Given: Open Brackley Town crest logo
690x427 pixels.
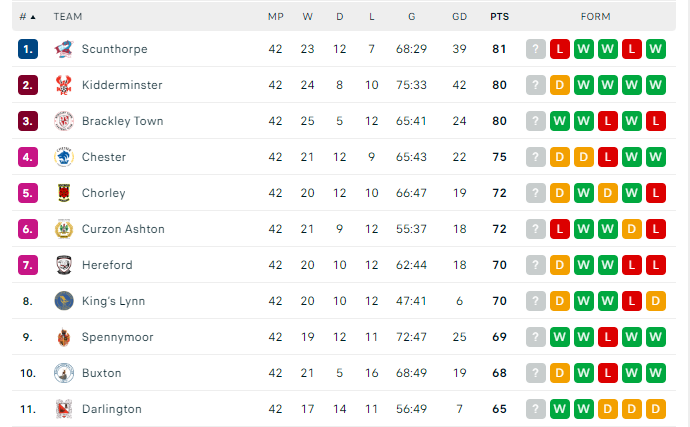Looking at the screenshot, I should (64, 121).
